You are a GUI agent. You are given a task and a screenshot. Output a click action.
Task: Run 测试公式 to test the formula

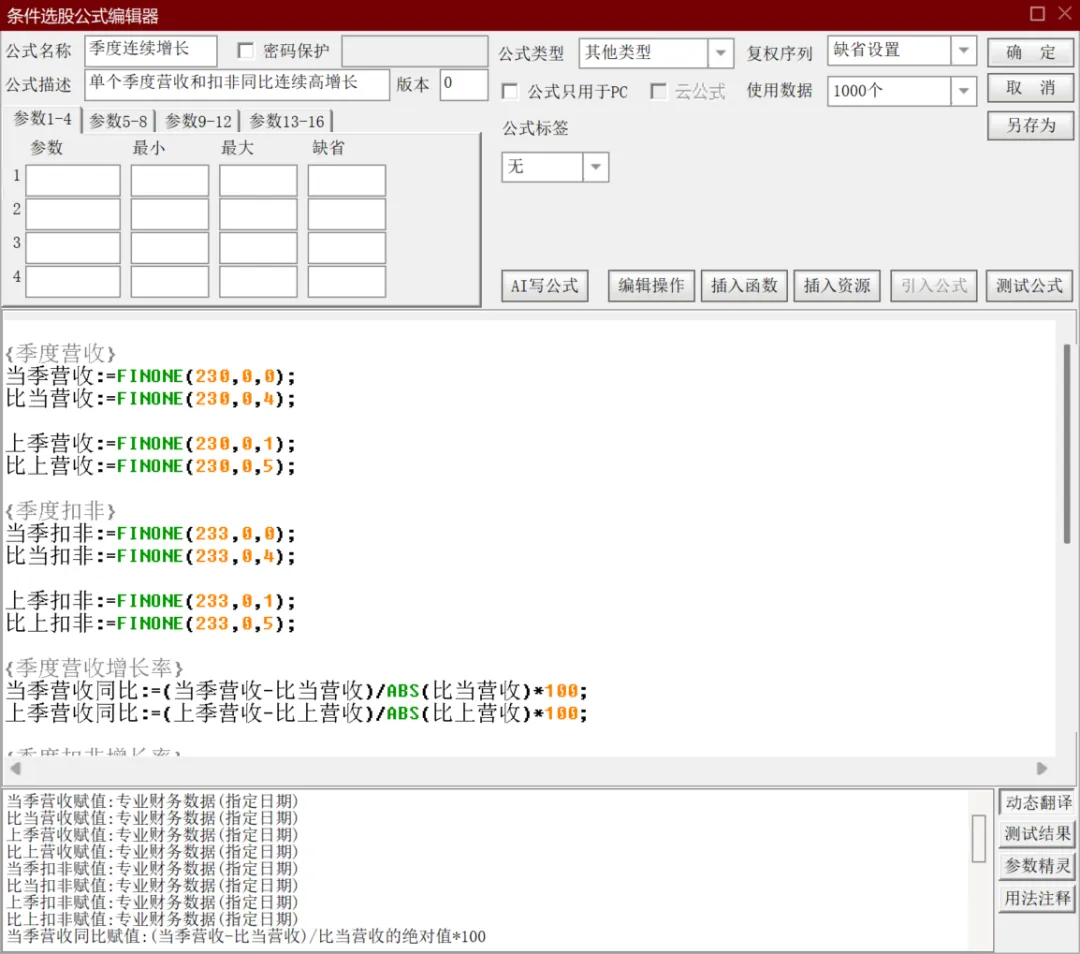click(x=1029, y=286)
